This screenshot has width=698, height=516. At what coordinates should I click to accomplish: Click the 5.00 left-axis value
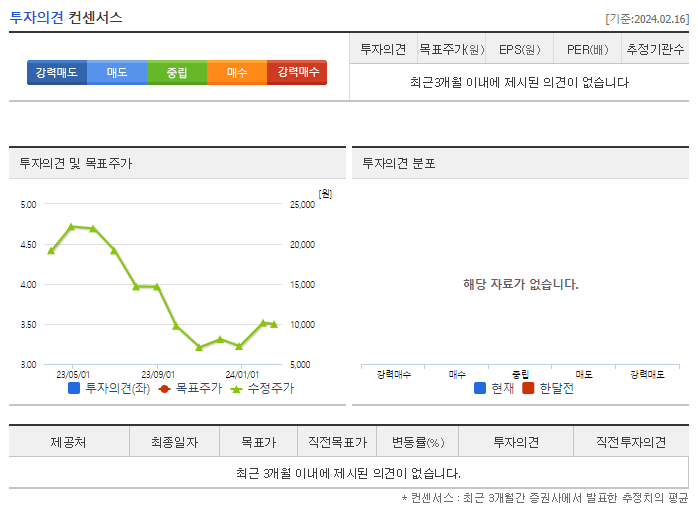tap(28, 205)
